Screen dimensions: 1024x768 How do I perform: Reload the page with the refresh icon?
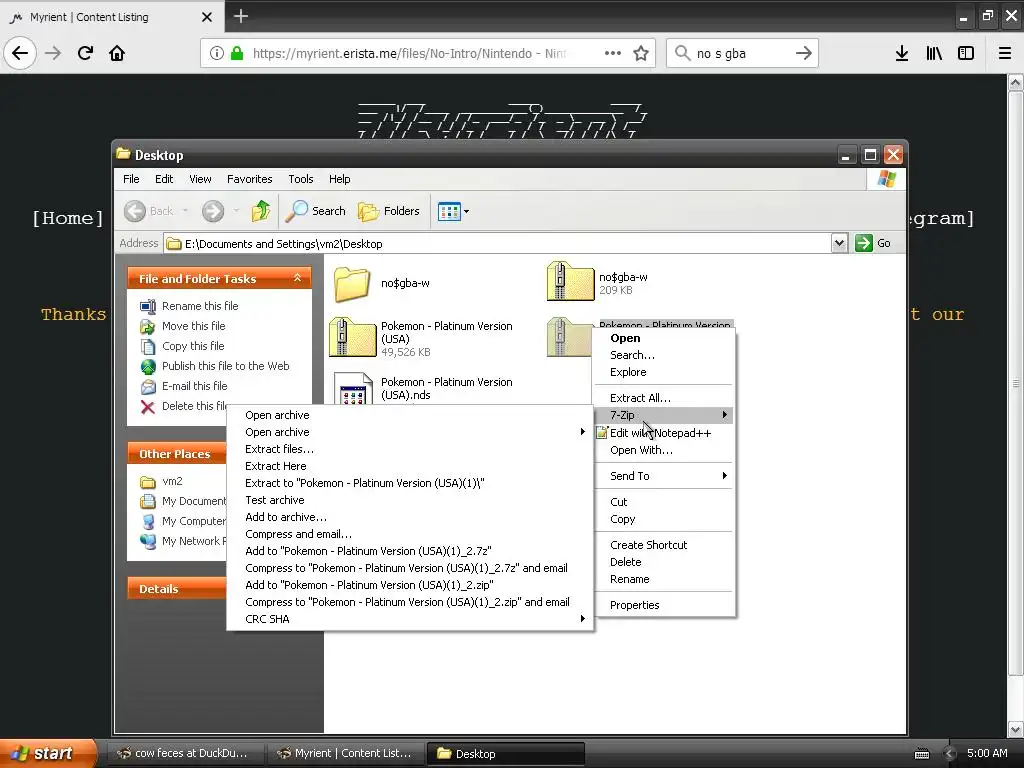tap(85, 53)
